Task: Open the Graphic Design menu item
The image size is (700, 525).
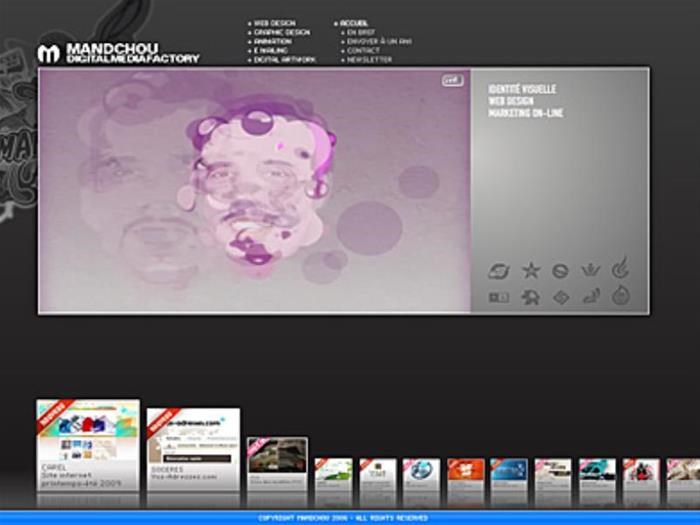Action: click(x=281, y=32)
